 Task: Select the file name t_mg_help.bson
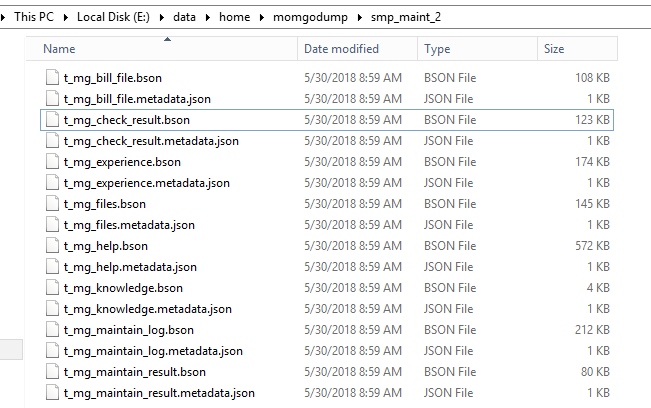click(x=105, y=246)
